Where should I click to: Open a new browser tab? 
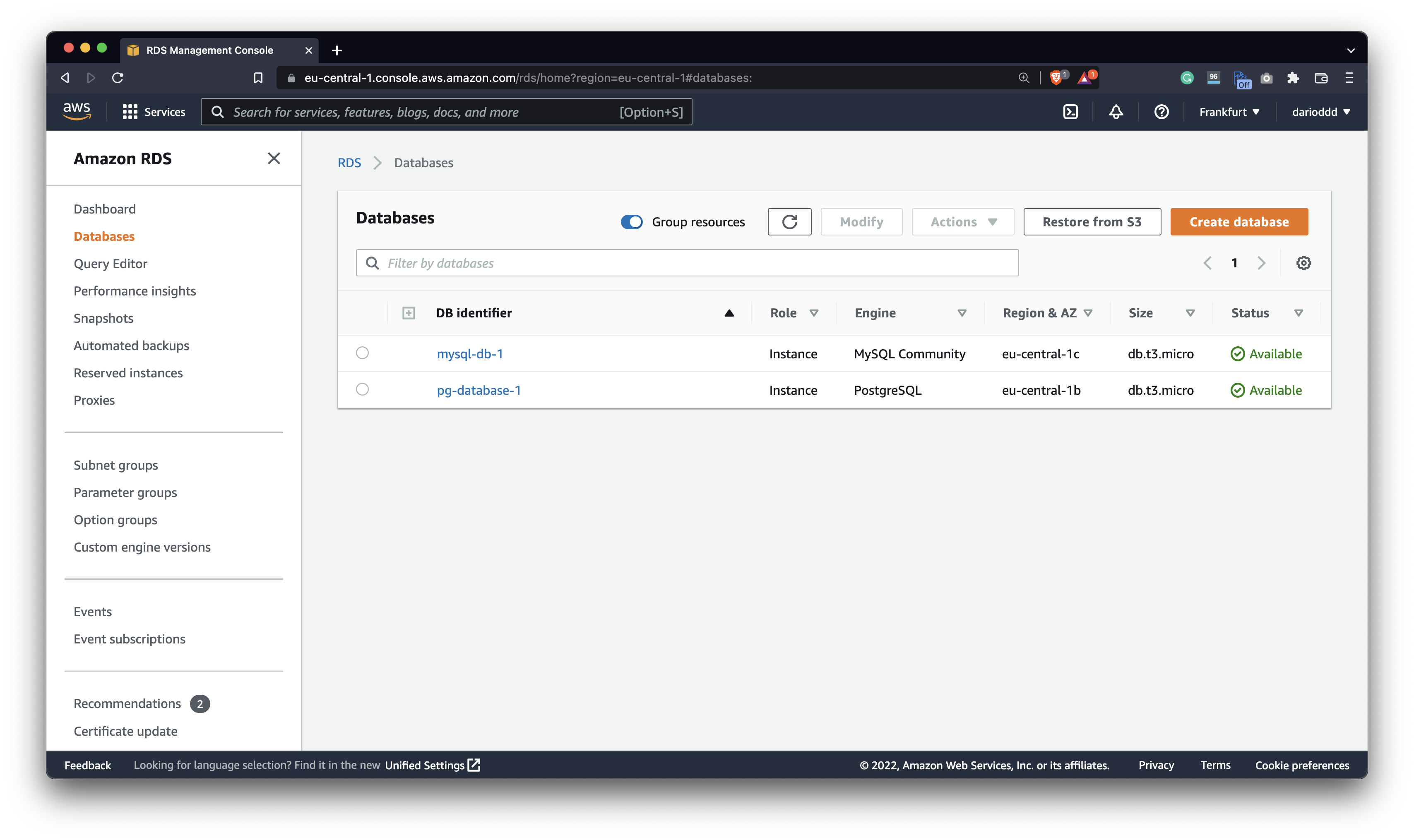pyautogui.click(x=337, y=50)
